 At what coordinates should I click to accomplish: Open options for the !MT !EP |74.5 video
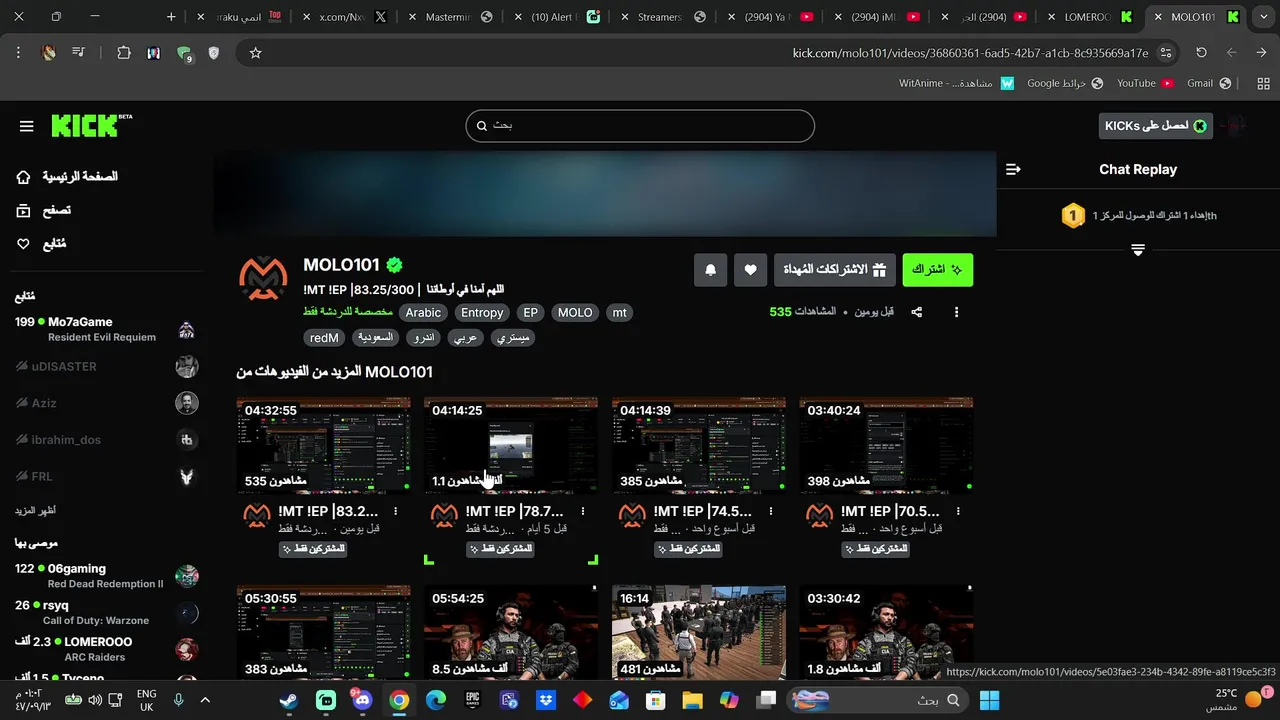[x=771, y=511]
